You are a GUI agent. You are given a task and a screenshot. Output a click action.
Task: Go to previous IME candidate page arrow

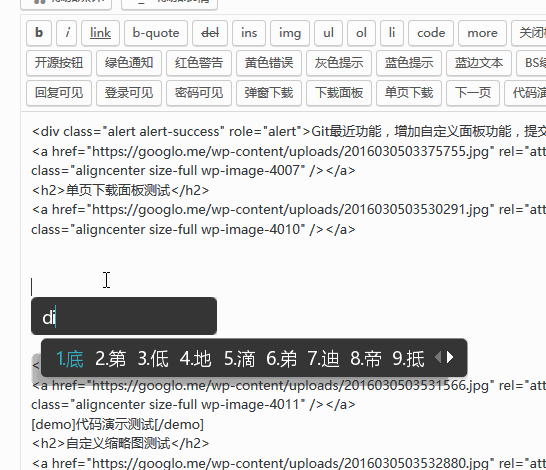pos(438,357)
